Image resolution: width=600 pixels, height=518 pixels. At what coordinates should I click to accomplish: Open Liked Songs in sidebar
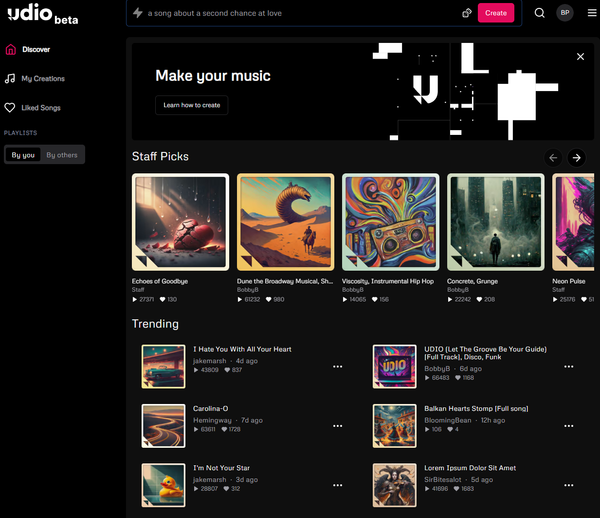(x=41, y=107)
